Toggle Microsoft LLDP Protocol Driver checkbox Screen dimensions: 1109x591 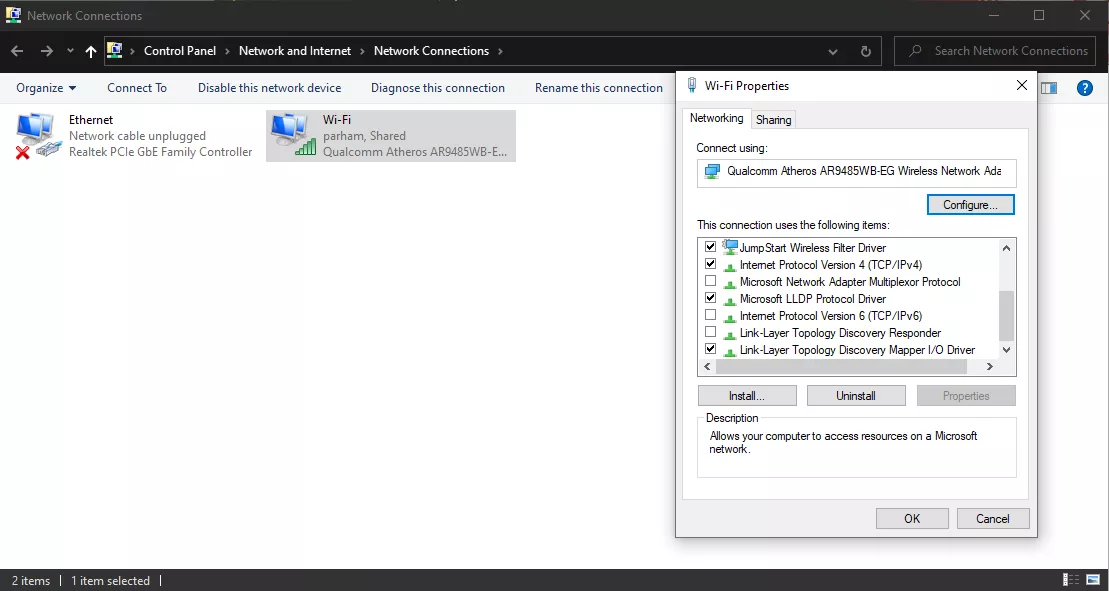[x=711, y=298]
